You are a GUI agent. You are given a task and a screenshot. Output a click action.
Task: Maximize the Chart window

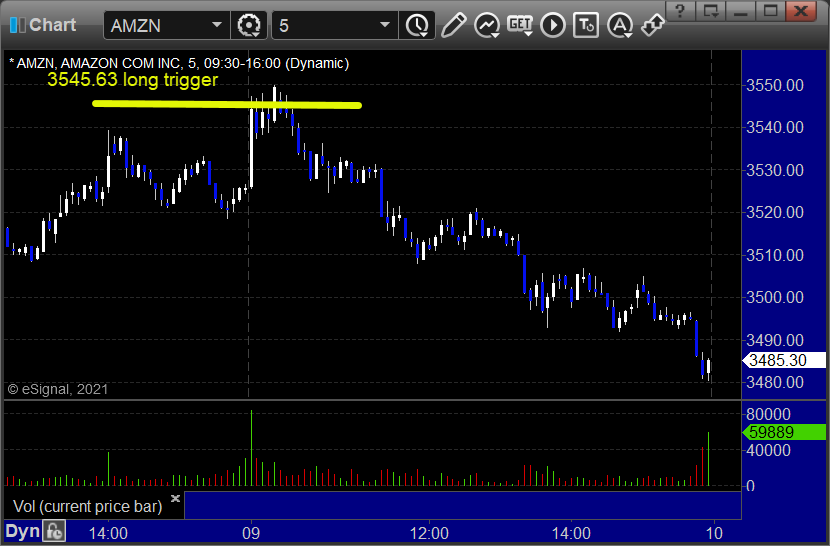(771, 11)
